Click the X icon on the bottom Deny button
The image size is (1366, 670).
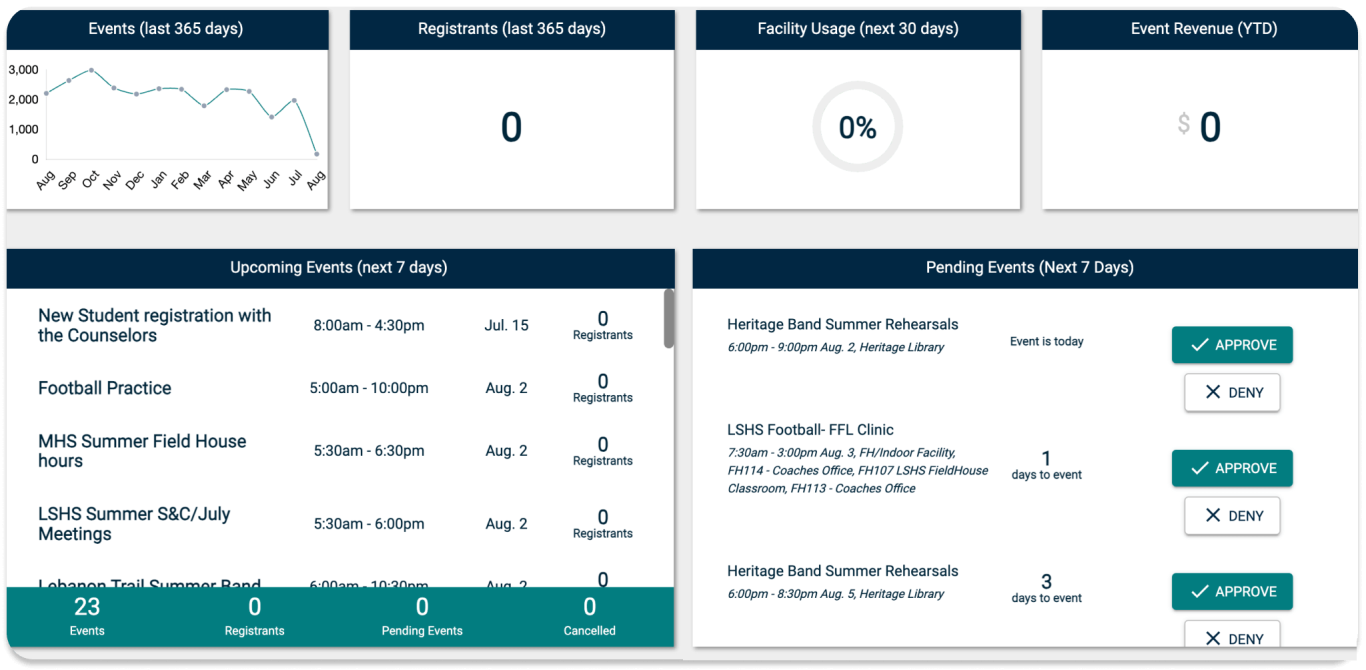[x=1211, y=637]
